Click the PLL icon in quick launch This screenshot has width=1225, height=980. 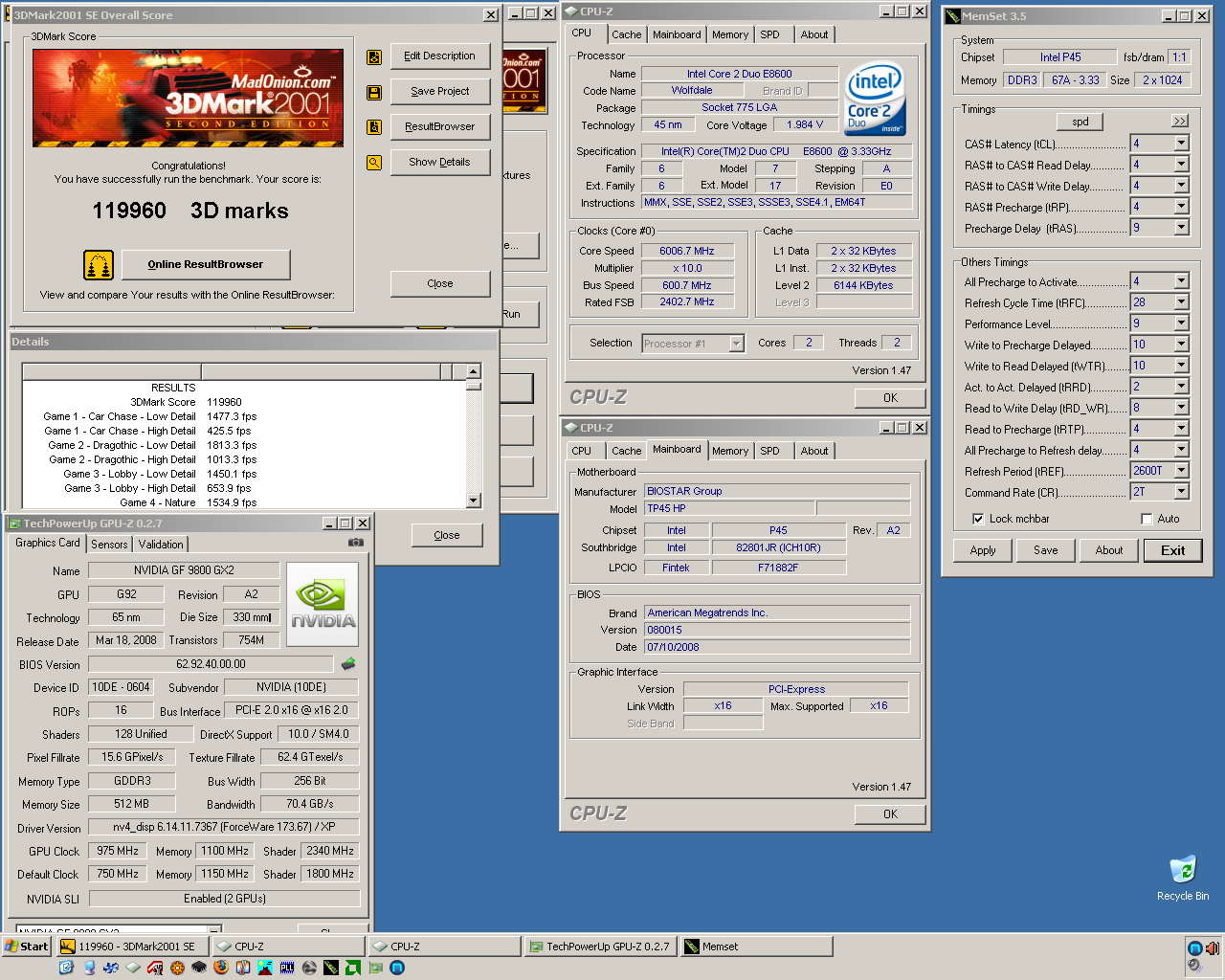(x=287, y=968)
